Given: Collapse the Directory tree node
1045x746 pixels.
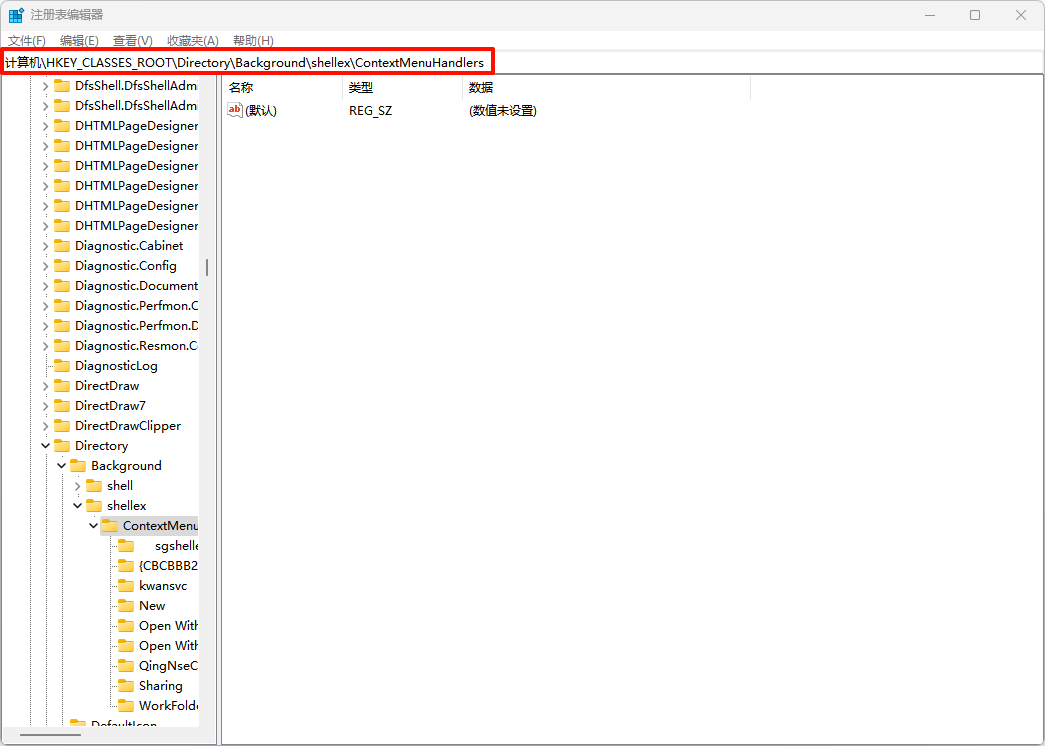Looking at the screenshot, I should click(45, 446).
